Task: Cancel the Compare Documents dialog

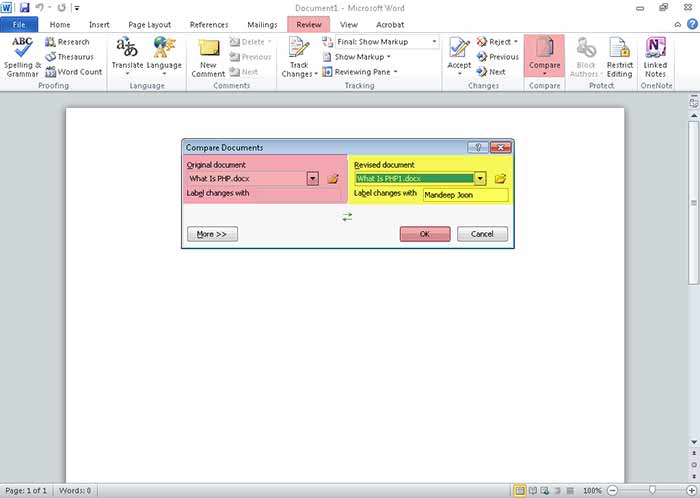Action: point(482,234)
